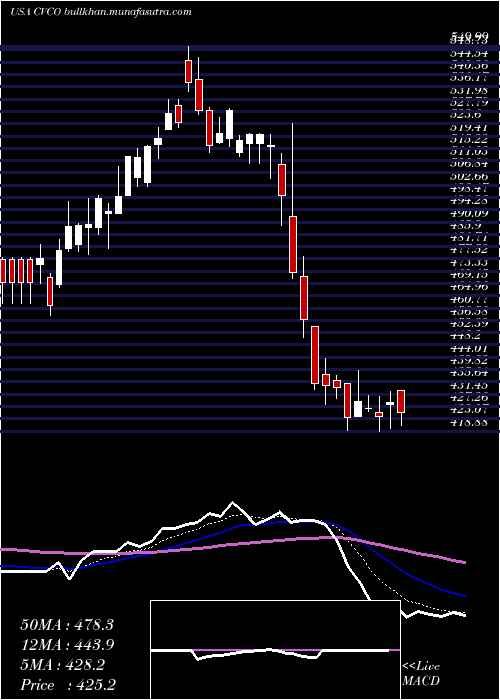This screenshot has height=700, width=500.
Task: Click the 431.45 price axis label
Action: click(x=469, y=385)
